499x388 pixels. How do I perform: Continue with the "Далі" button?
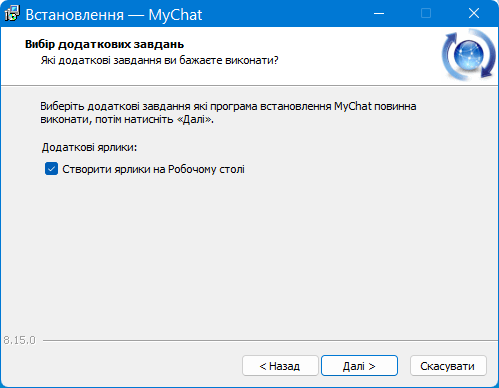359,366
